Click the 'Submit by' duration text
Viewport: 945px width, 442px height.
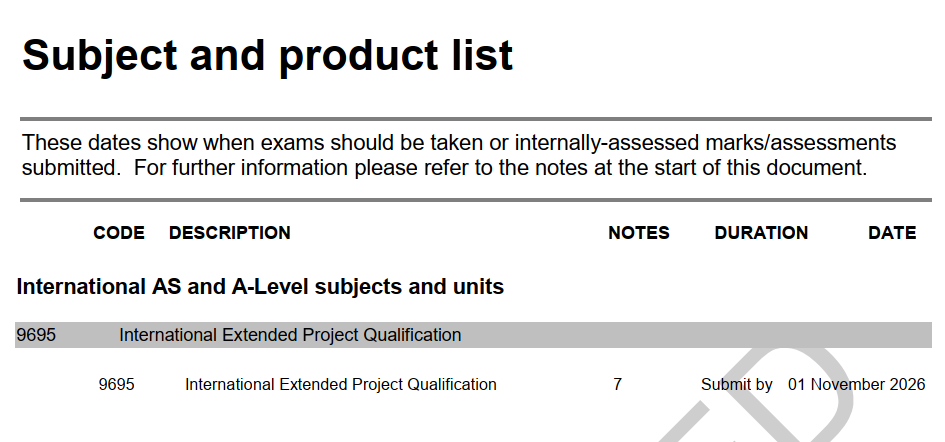pyautogui.click(x=736, y=385)
